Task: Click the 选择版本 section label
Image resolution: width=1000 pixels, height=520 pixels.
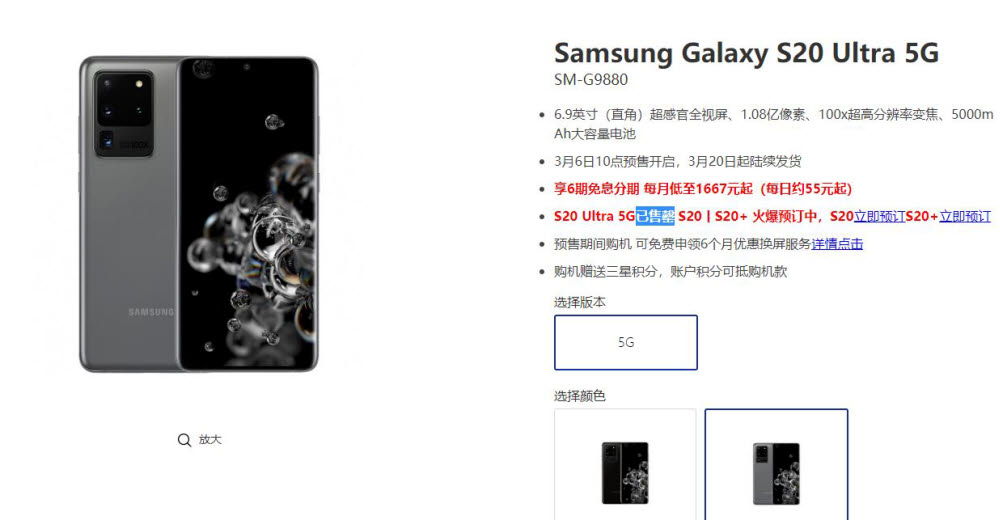Action: [x=580, y=302]
